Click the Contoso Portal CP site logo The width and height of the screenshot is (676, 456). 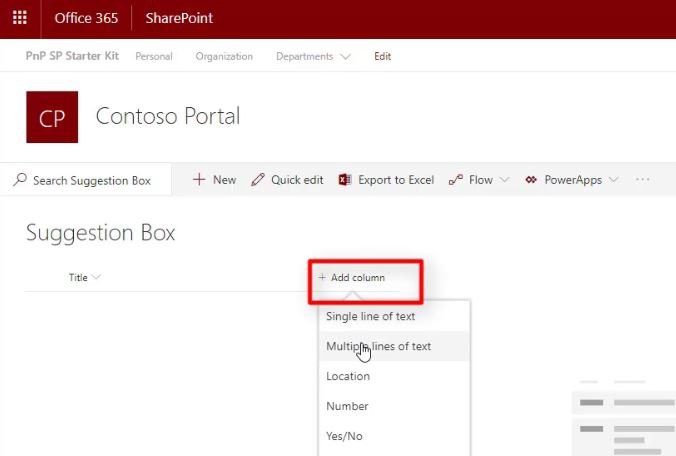coord(52,117)
